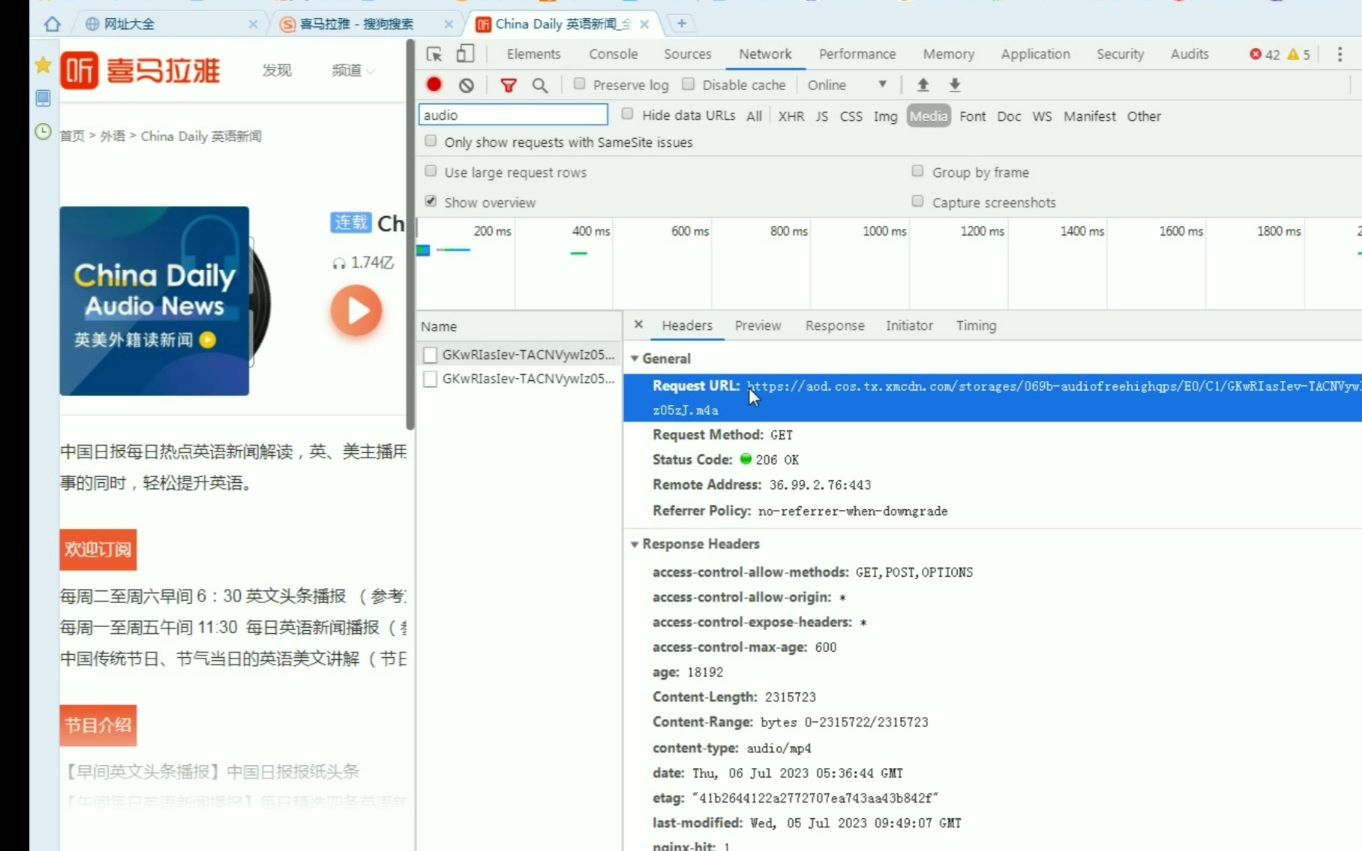This screenshot has width=1362, height=851.
Task: Click the browser home icon
Action: [52, 24]
